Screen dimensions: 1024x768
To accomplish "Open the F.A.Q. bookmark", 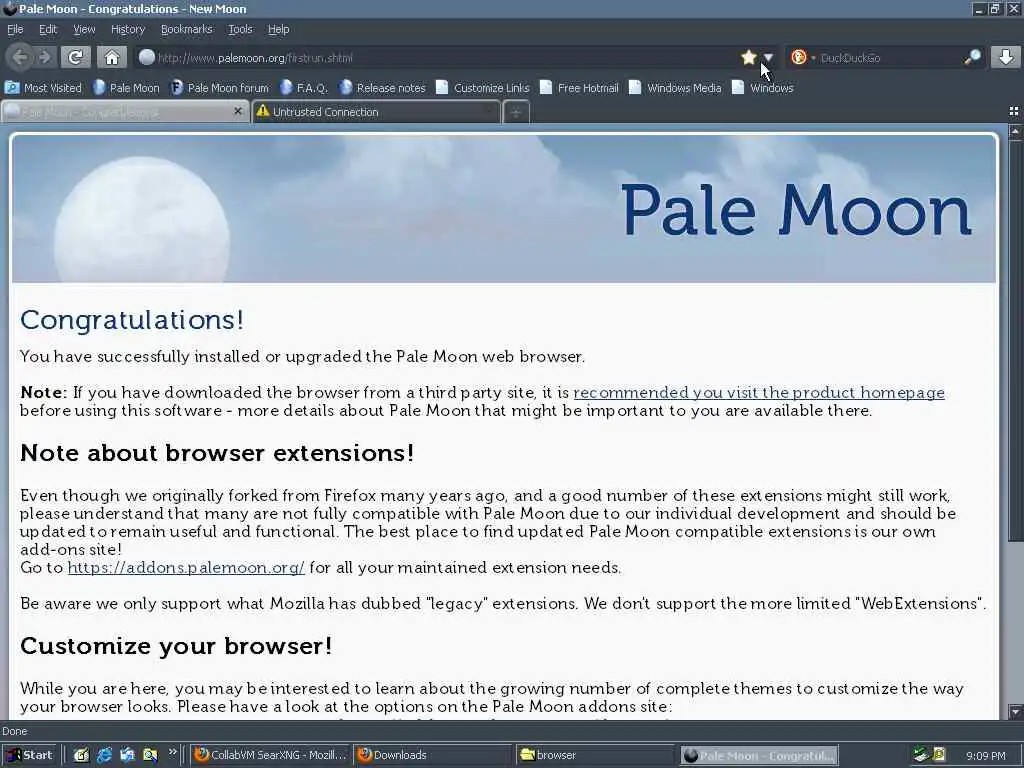I will 304,88.
